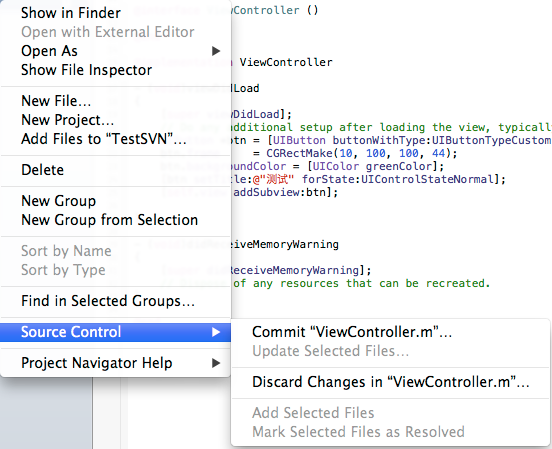Click the forState:UIControlStateNormal code line
The image size is (552, 449).
(369, 180)
